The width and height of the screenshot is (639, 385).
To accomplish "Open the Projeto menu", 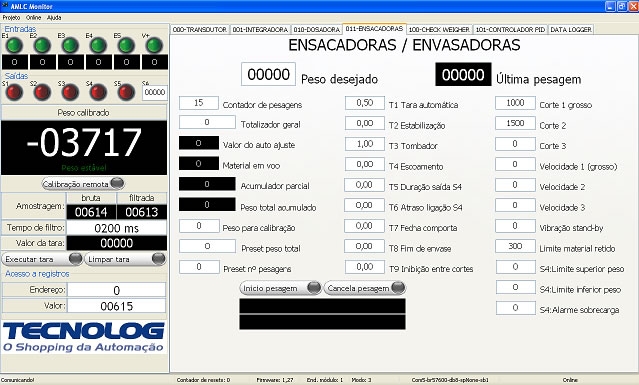I will click(x=11, y=18).
